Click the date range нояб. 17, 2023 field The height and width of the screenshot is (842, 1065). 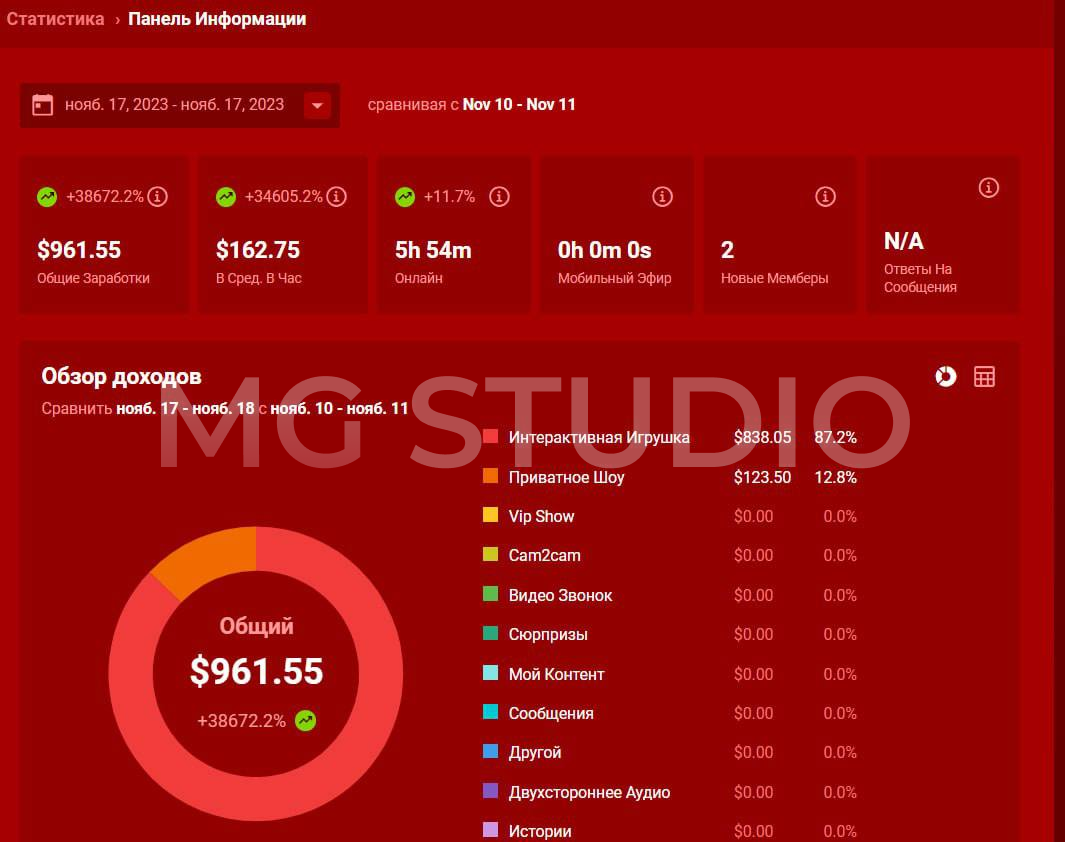174,105
